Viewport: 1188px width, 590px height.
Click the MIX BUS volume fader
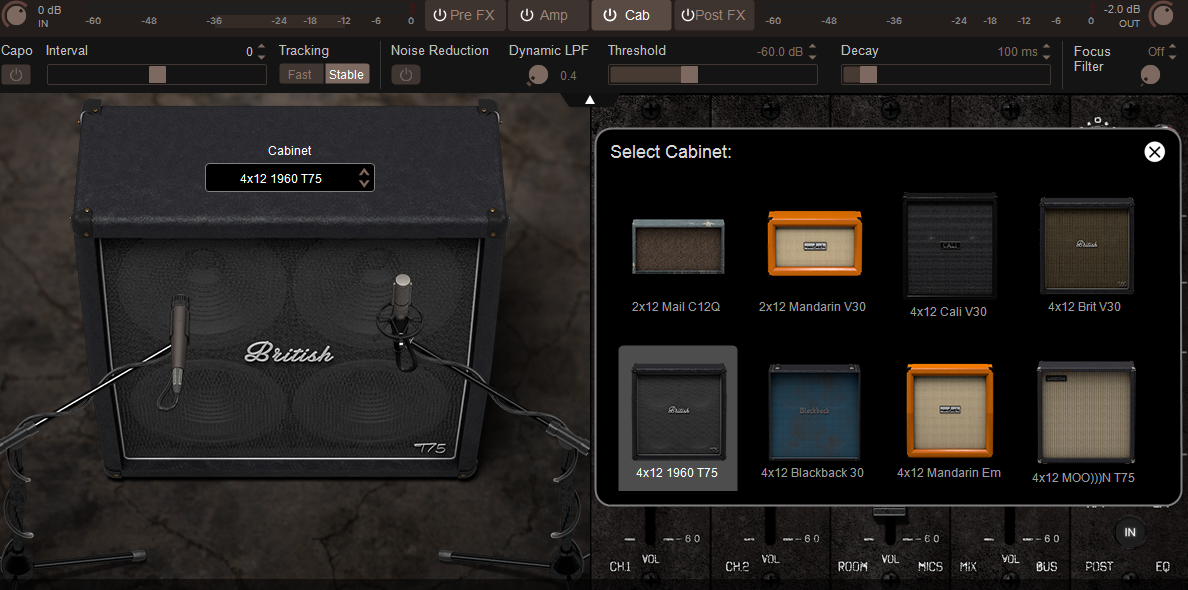point(1009,526)
